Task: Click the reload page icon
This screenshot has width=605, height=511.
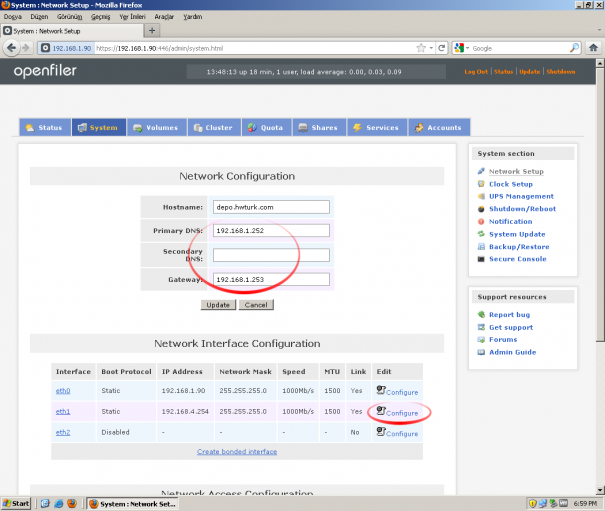Action: click(442, 48)
